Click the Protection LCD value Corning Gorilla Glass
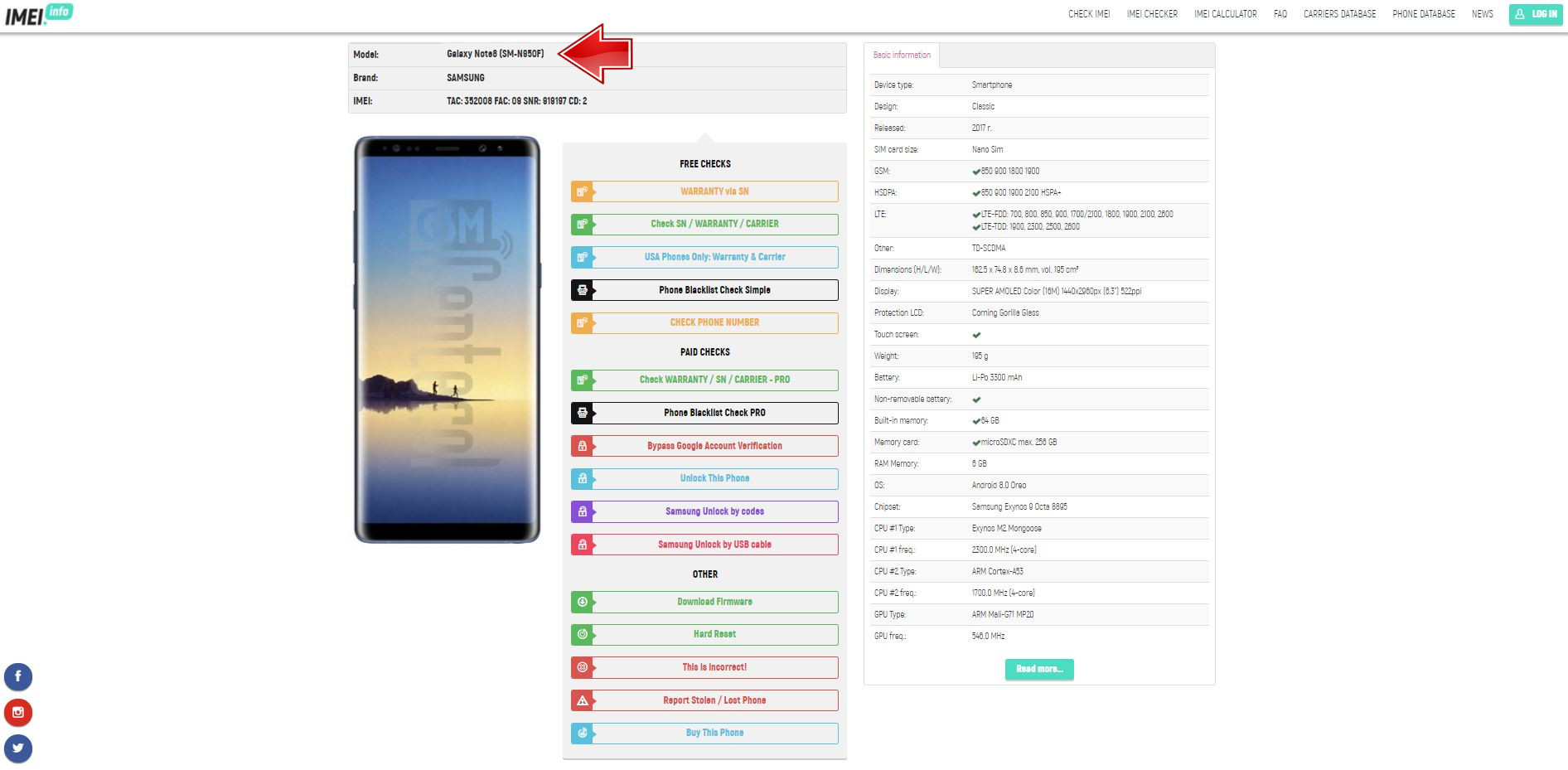1568x770 pixels. pos(1005,312)
